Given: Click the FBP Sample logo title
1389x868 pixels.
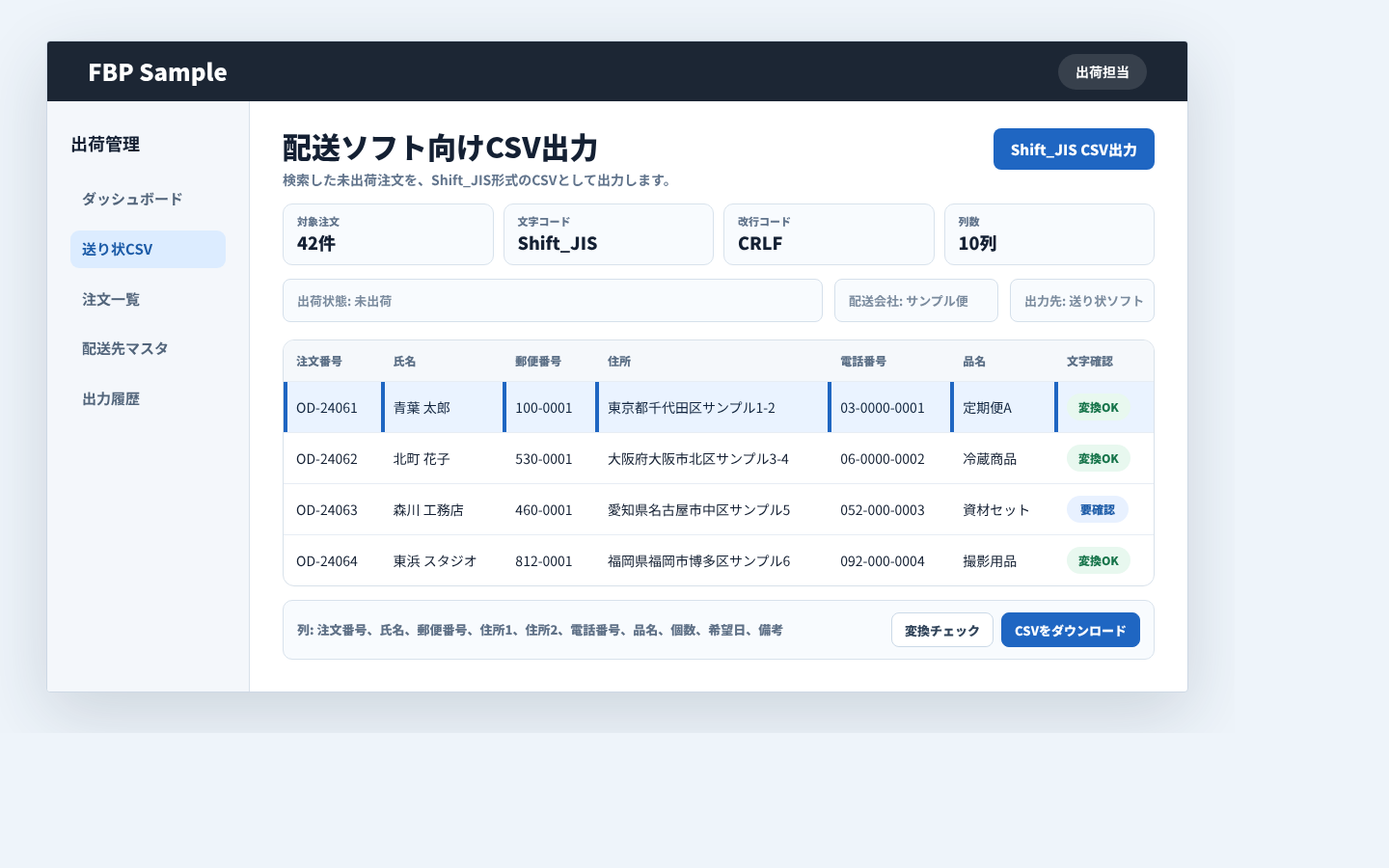Looking at the screenshot, I should [x=157, y=72].
